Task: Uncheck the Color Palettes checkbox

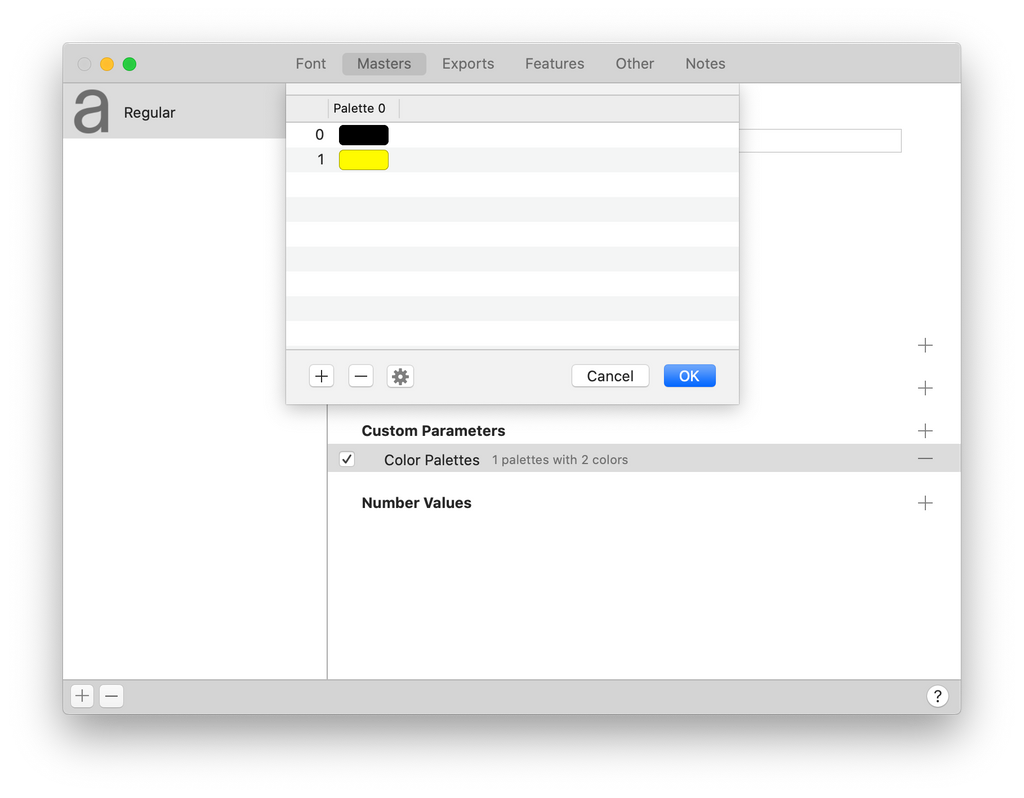Action: point(346,459)
